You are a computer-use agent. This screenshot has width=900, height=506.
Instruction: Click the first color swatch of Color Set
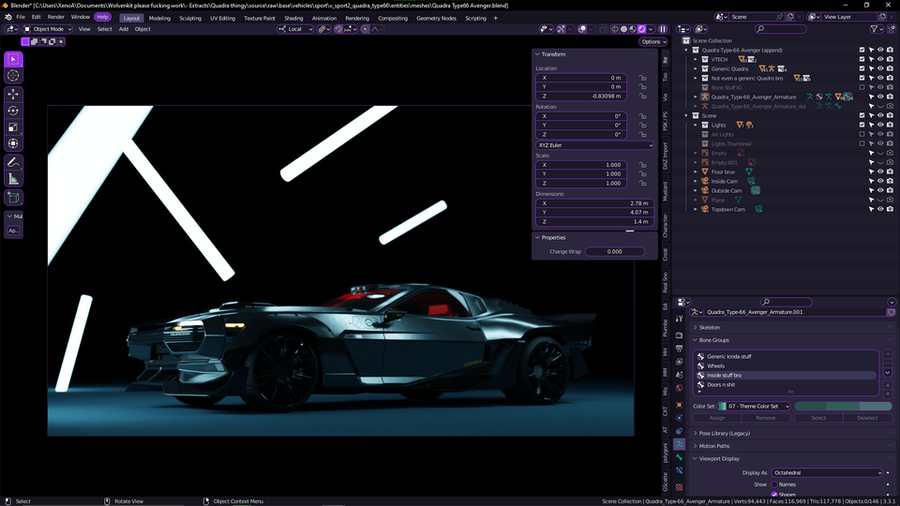click(811, 406)
